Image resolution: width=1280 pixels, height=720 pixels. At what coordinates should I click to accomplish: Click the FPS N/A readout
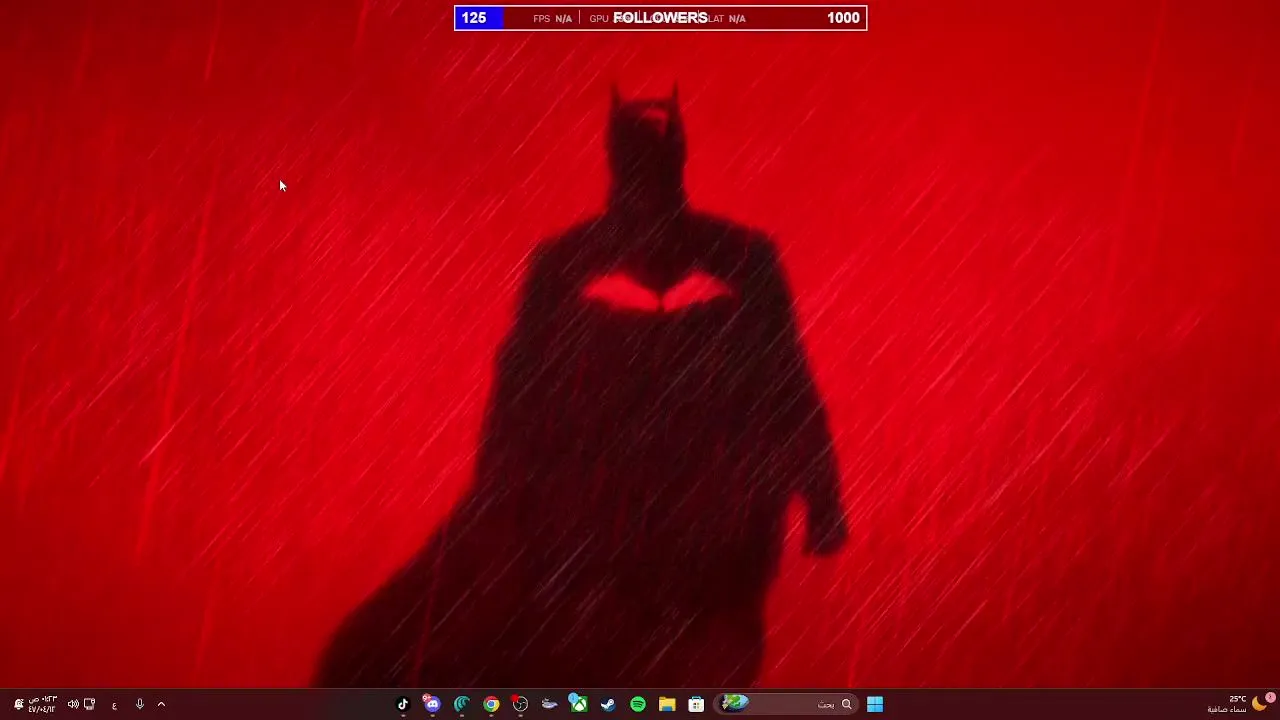click(553, 18)
